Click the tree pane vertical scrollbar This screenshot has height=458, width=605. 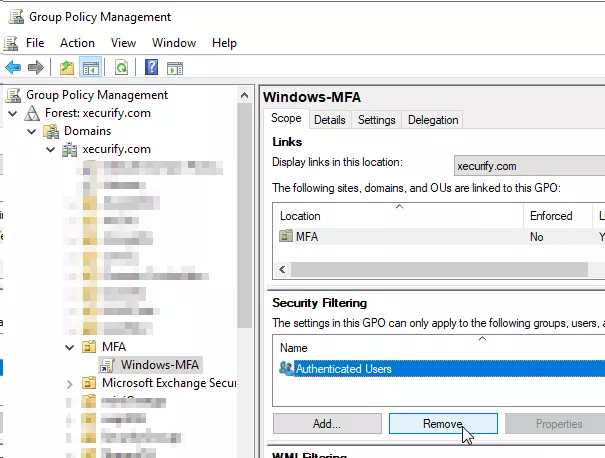pyautogui.click(x=244, y=216)
